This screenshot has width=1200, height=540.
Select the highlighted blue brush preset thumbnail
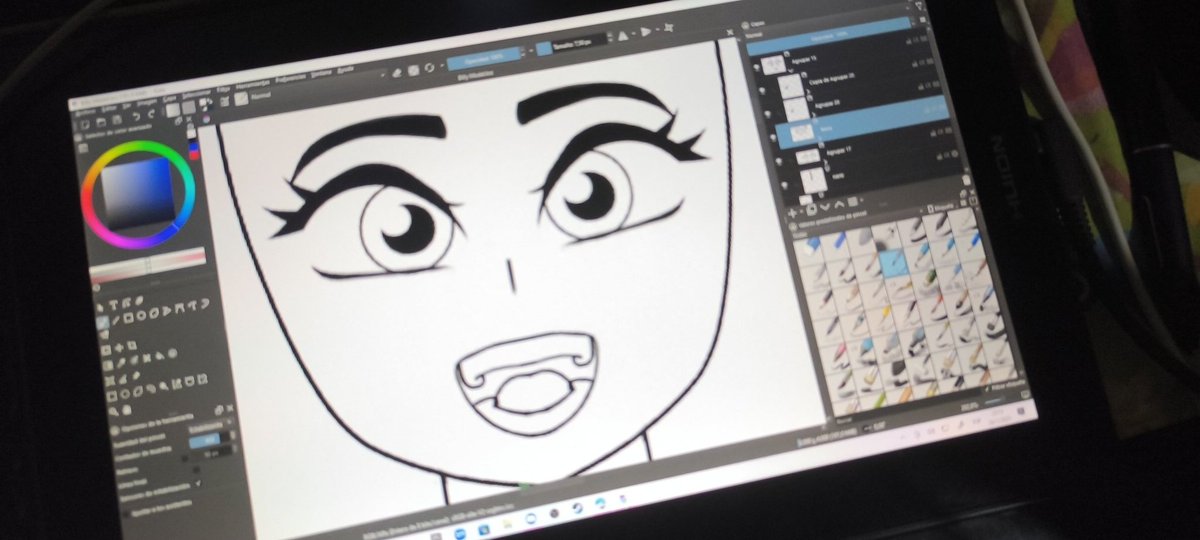[894, 263]
